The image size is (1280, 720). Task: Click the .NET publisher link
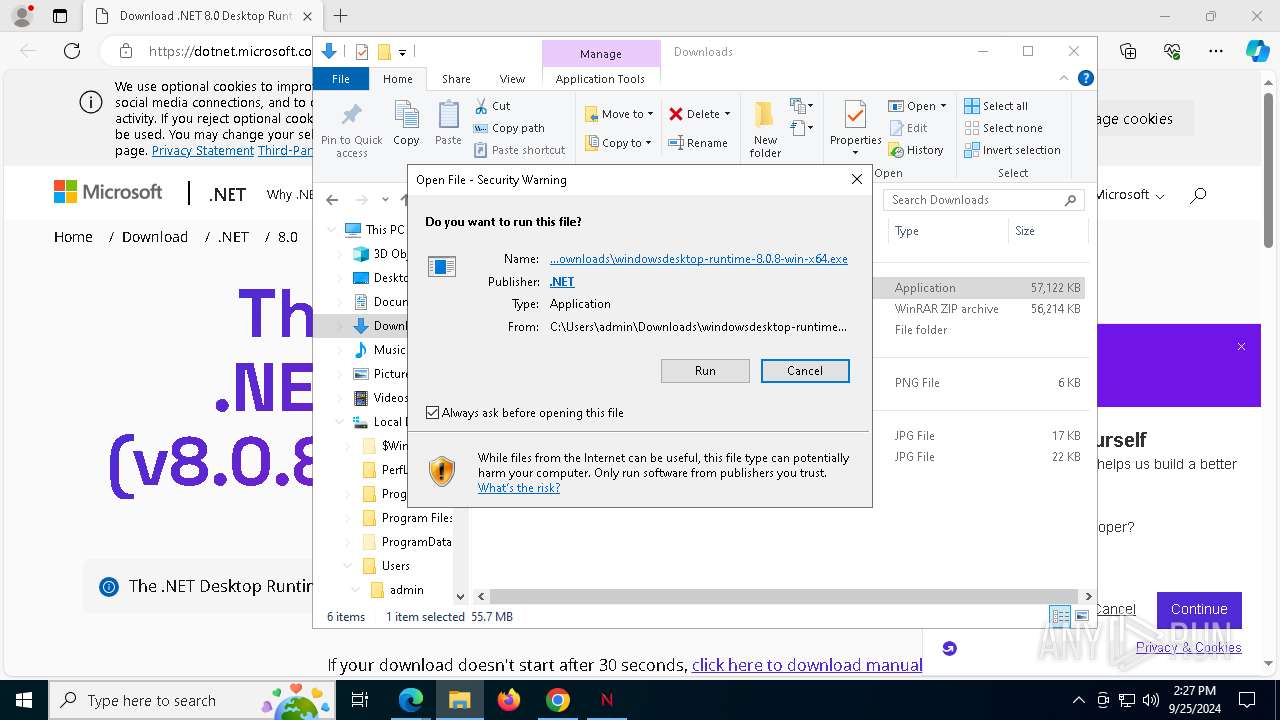point(562,282)
